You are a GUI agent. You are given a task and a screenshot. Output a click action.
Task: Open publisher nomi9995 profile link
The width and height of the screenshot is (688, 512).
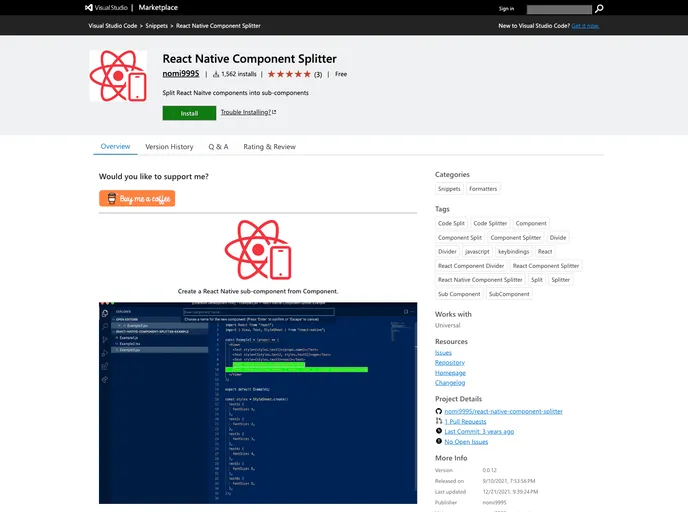181,74
